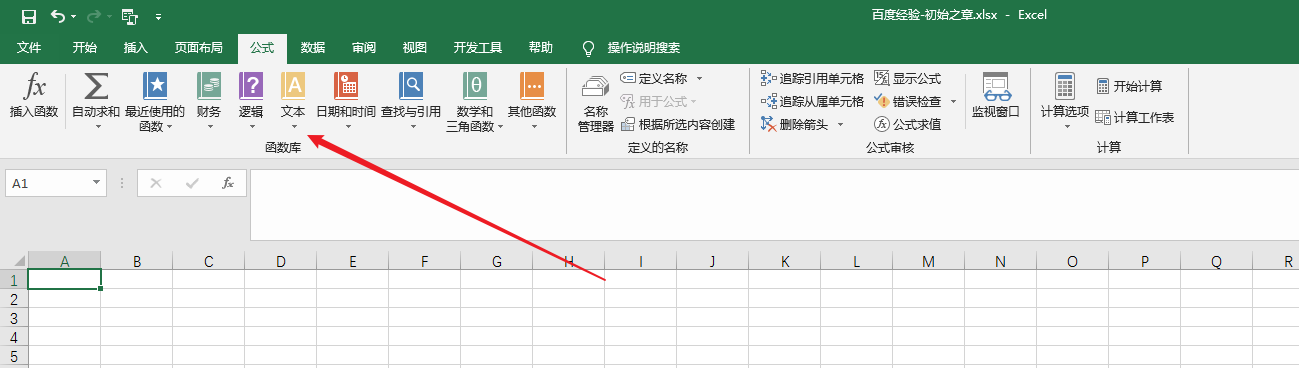
Task: Click 追踪从属单元格 button
Action: point(812,101)
